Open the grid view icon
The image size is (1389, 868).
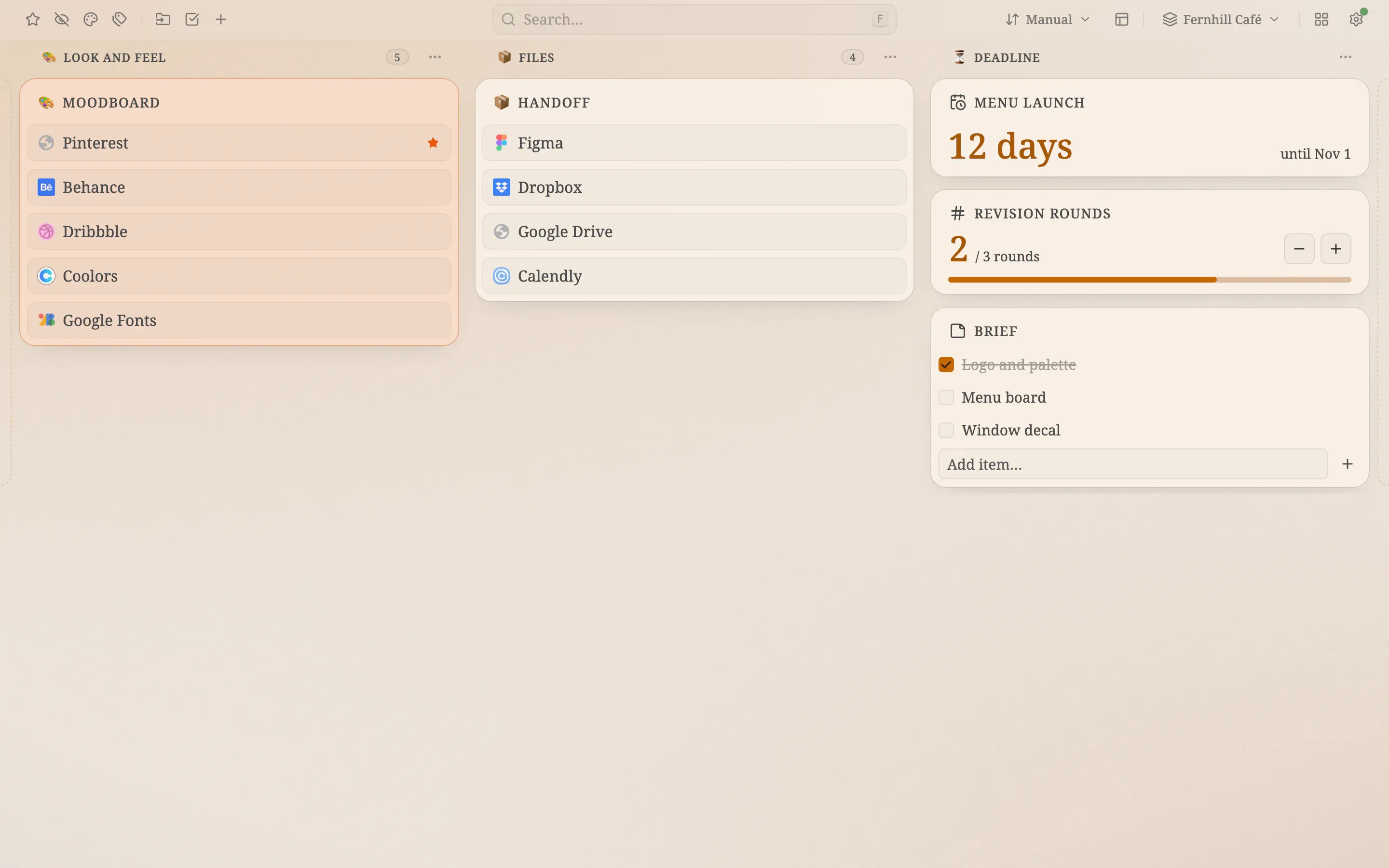(x=1321, y=19)
